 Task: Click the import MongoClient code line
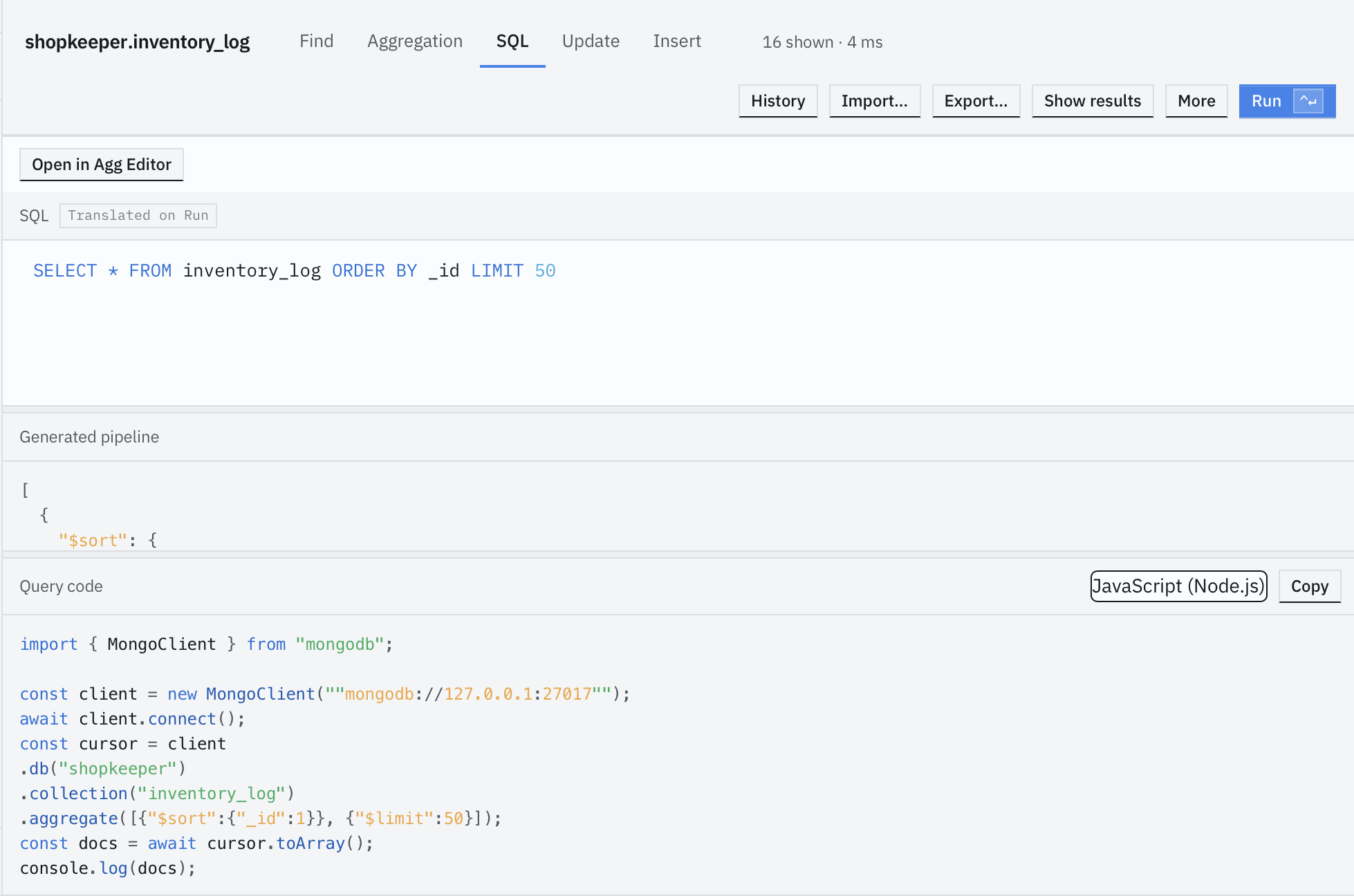click(206, 644)
